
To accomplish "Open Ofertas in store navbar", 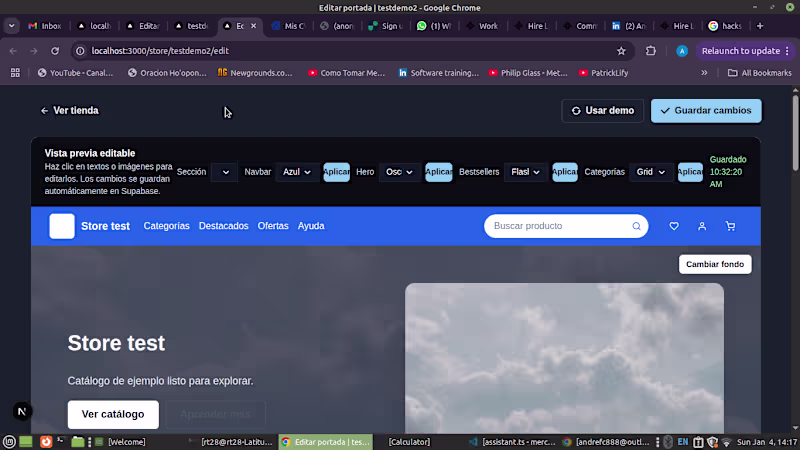I will point(273,226).
